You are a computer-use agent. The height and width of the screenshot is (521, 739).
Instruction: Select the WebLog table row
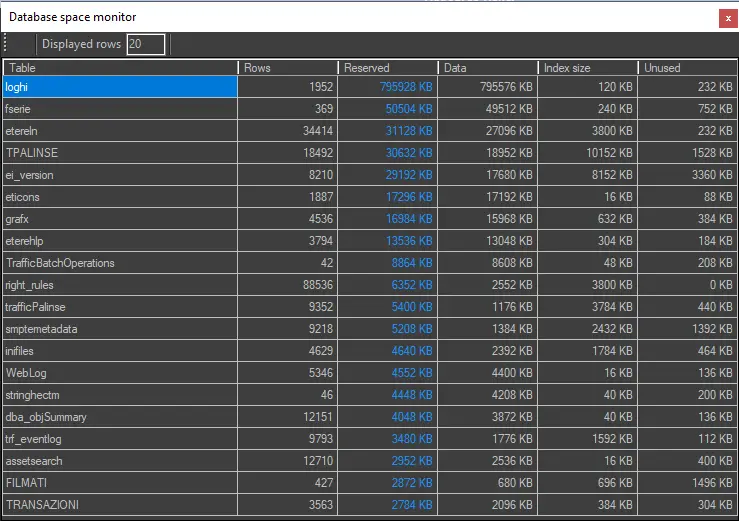click(120, 373)
